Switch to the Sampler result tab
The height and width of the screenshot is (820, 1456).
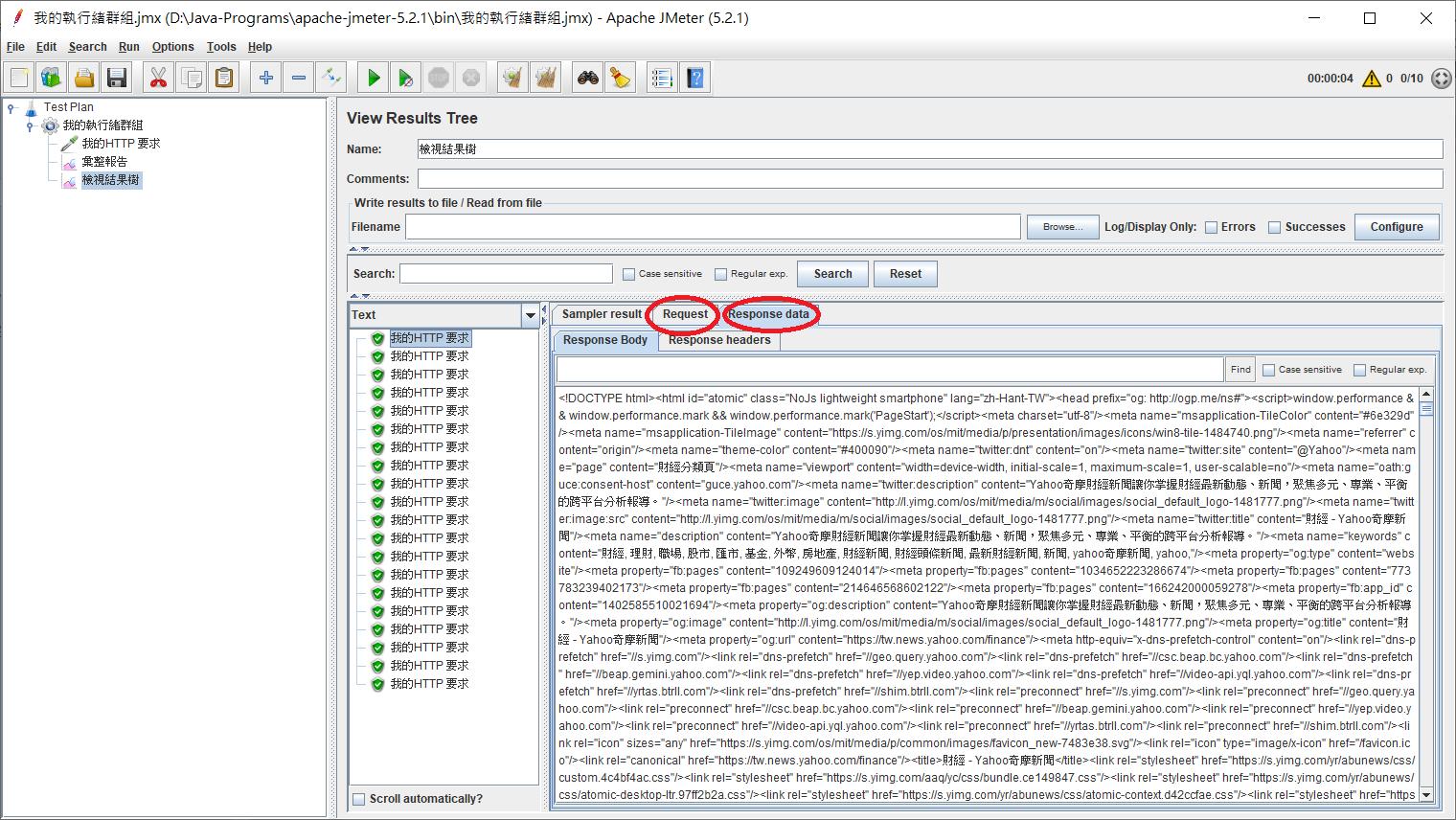click(x=602, y=314)
